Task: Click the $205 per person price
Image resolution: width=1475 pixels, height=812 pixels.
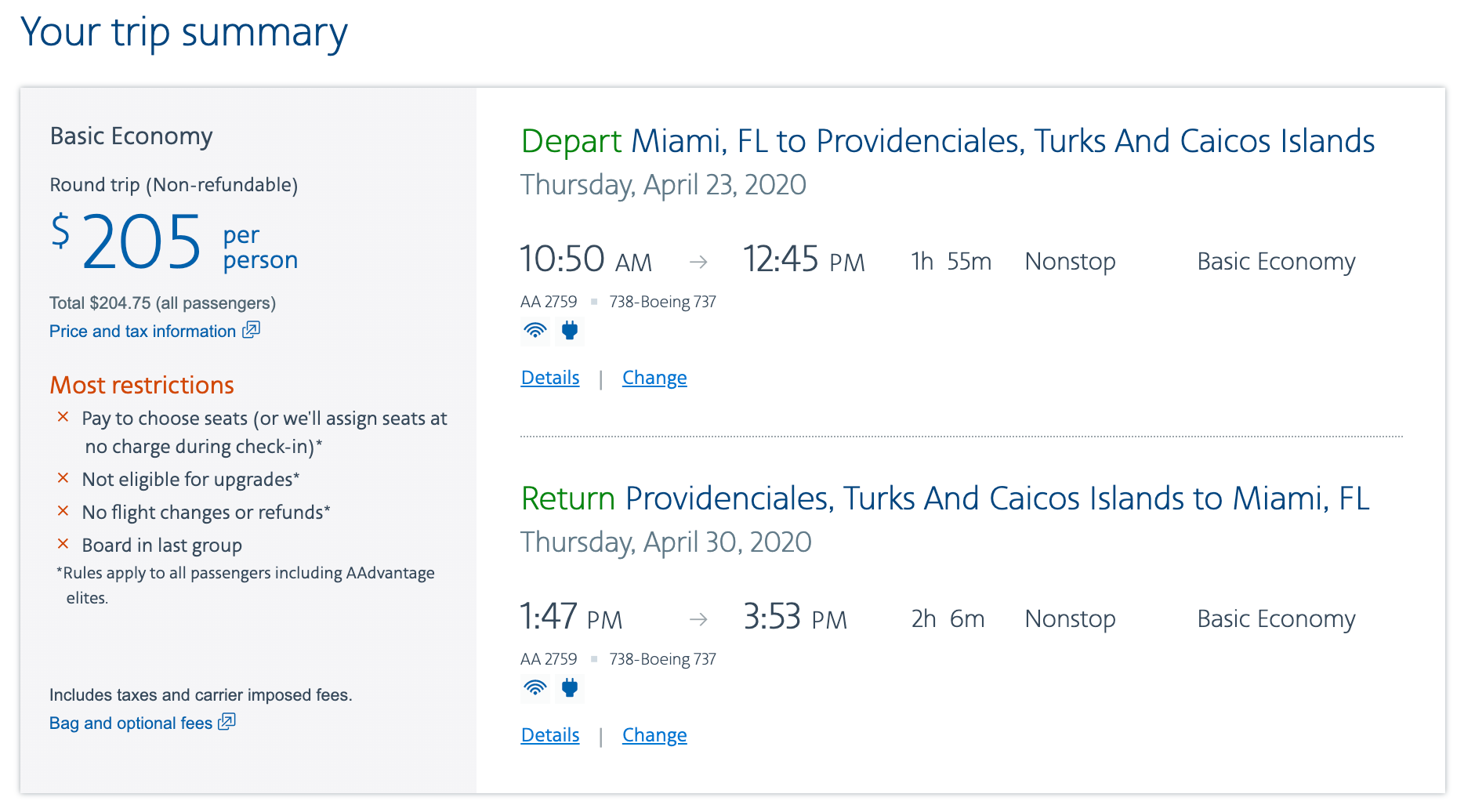Action: [x=141, y=243]
